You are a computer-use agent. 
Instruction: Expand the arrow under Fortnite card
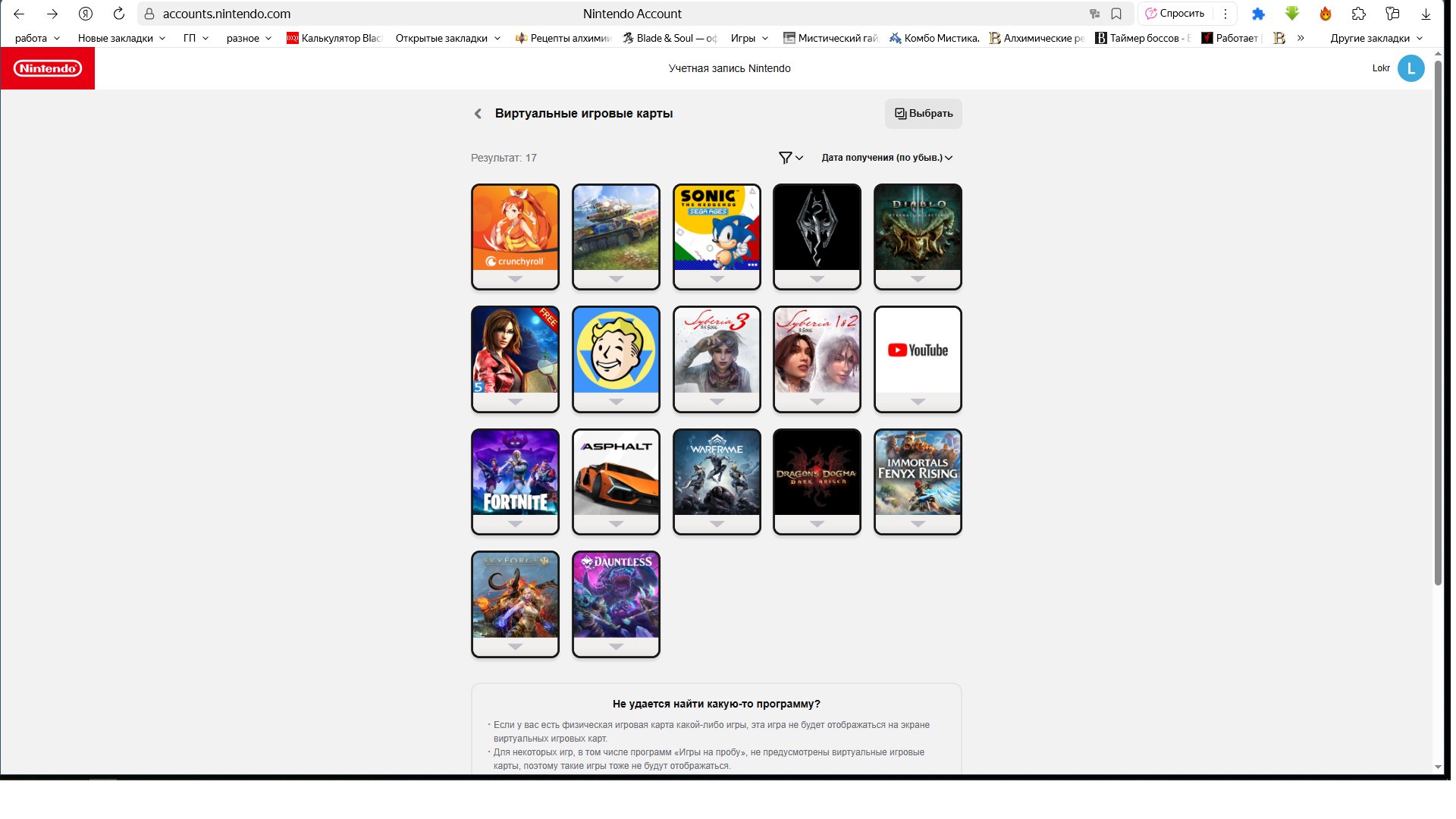(x=515, y=524)
